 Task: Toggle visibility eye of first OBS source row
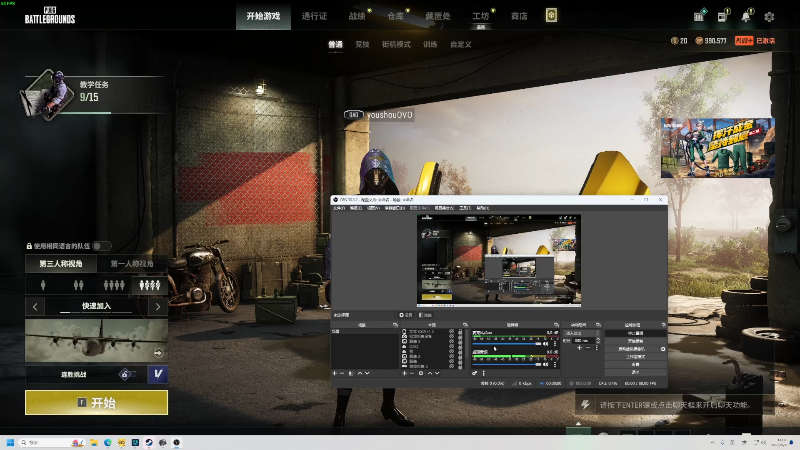[x=452, y=331]
